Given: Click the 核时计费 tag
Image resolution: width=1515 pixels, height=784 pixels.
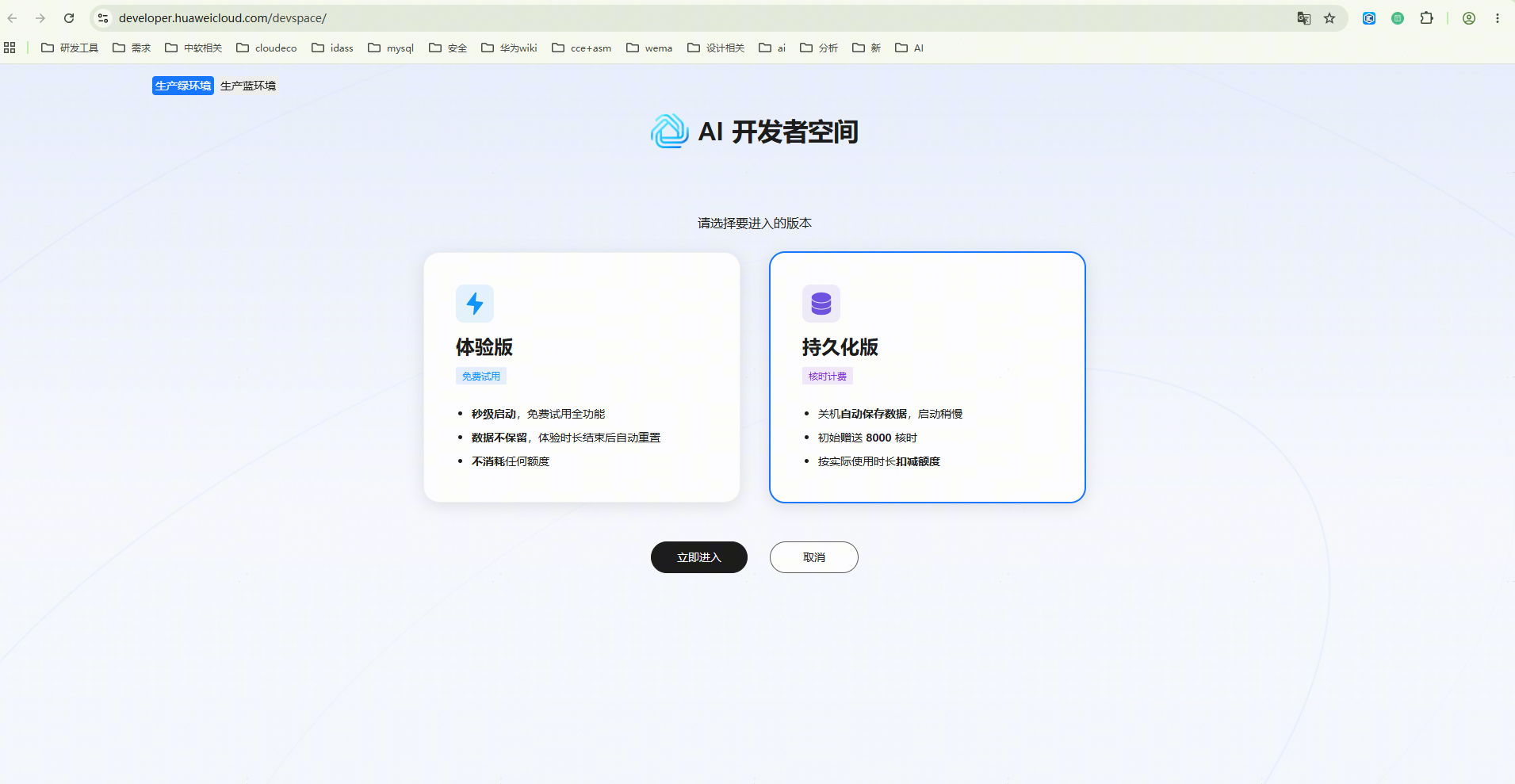Looking at the screenshot, I should click(x=828, y=377).
